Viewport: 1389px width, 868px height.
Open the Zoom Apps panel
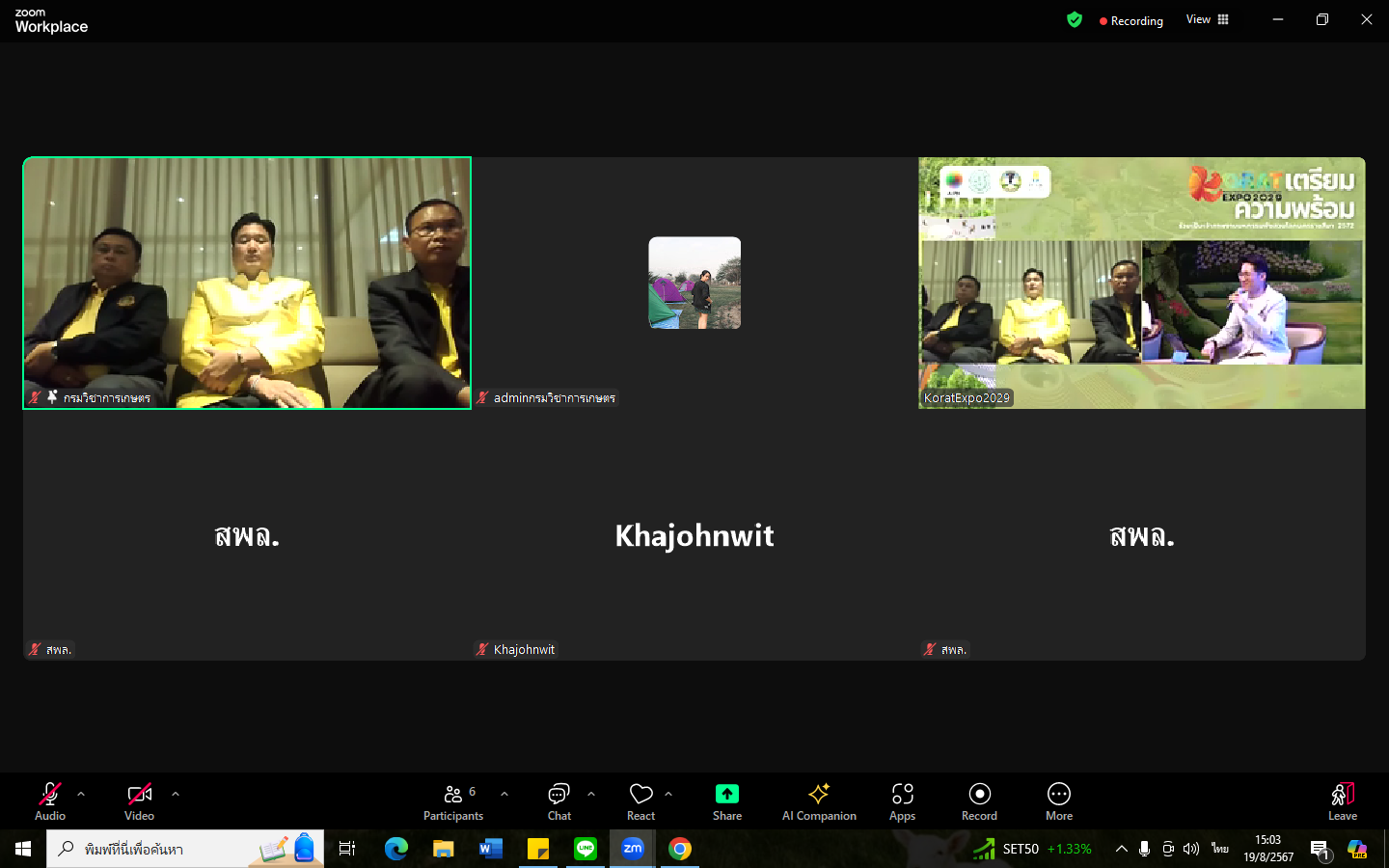902,801
